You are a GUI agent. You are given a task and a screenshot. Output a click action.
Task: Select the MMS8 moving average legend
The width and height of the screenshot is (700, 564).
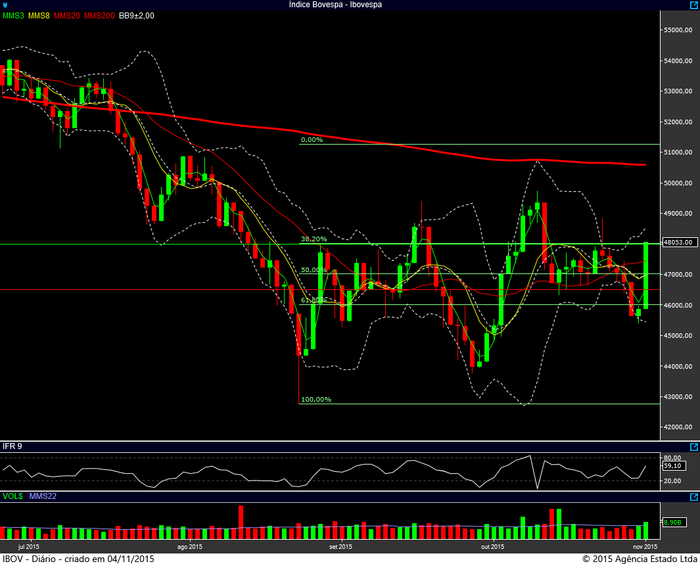click(39, 16)
